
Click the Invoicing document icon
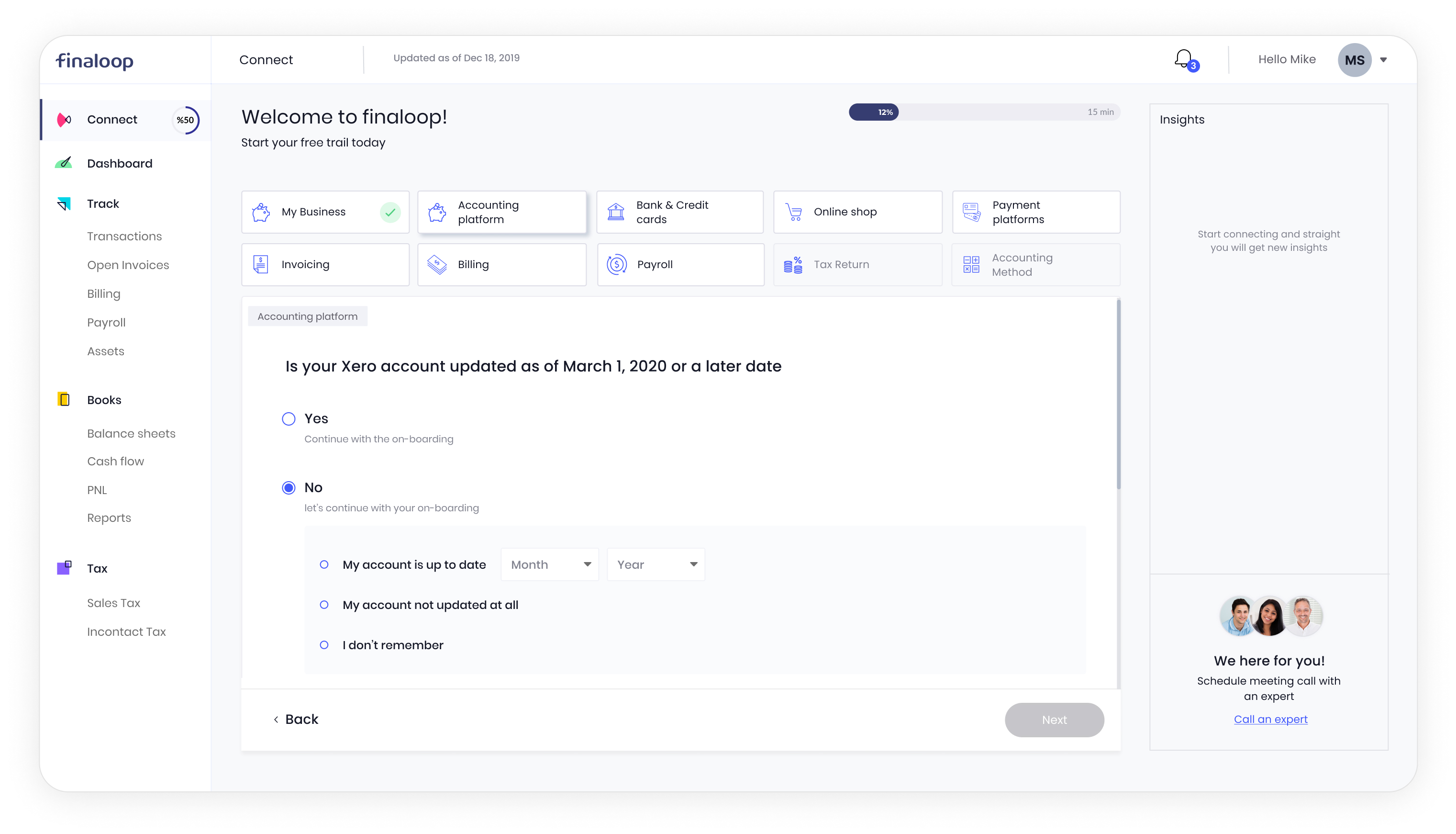(x=260, y=265)
